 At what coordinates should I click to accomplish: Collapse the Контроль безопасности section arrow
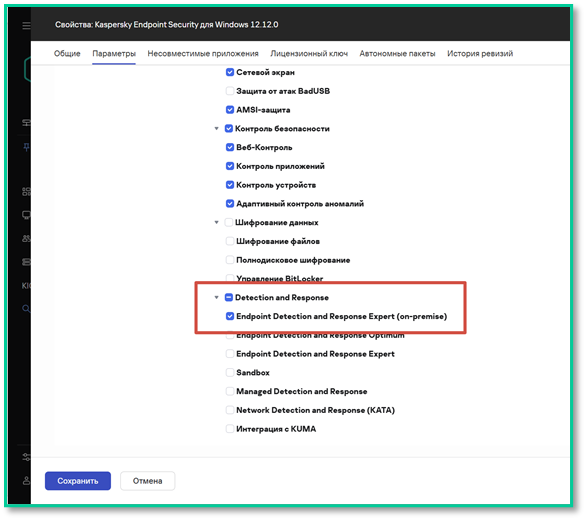click(216, 129)
